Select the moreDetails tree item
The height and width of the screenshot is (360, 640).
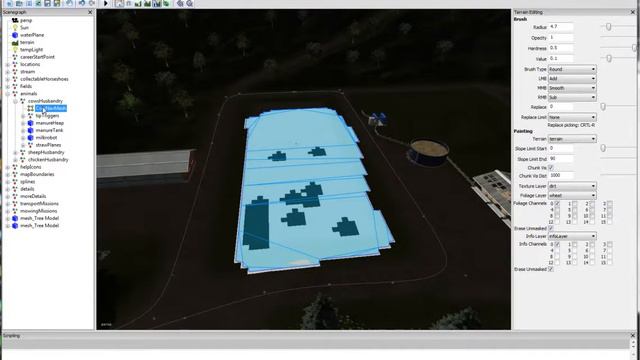tap(33, 196)
